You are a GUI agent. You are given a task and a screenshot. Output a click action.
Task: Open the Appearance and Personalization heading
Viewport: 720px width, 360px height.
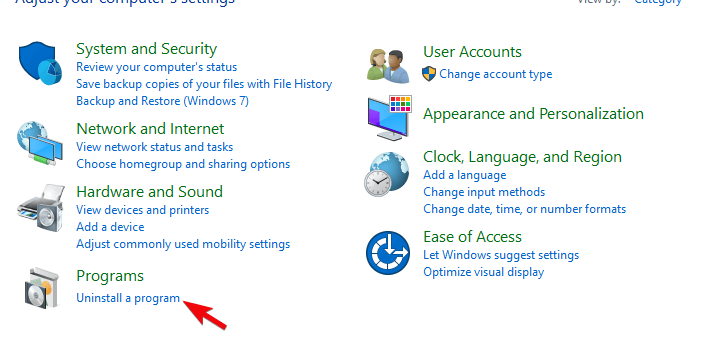click(x=534, y=114)
